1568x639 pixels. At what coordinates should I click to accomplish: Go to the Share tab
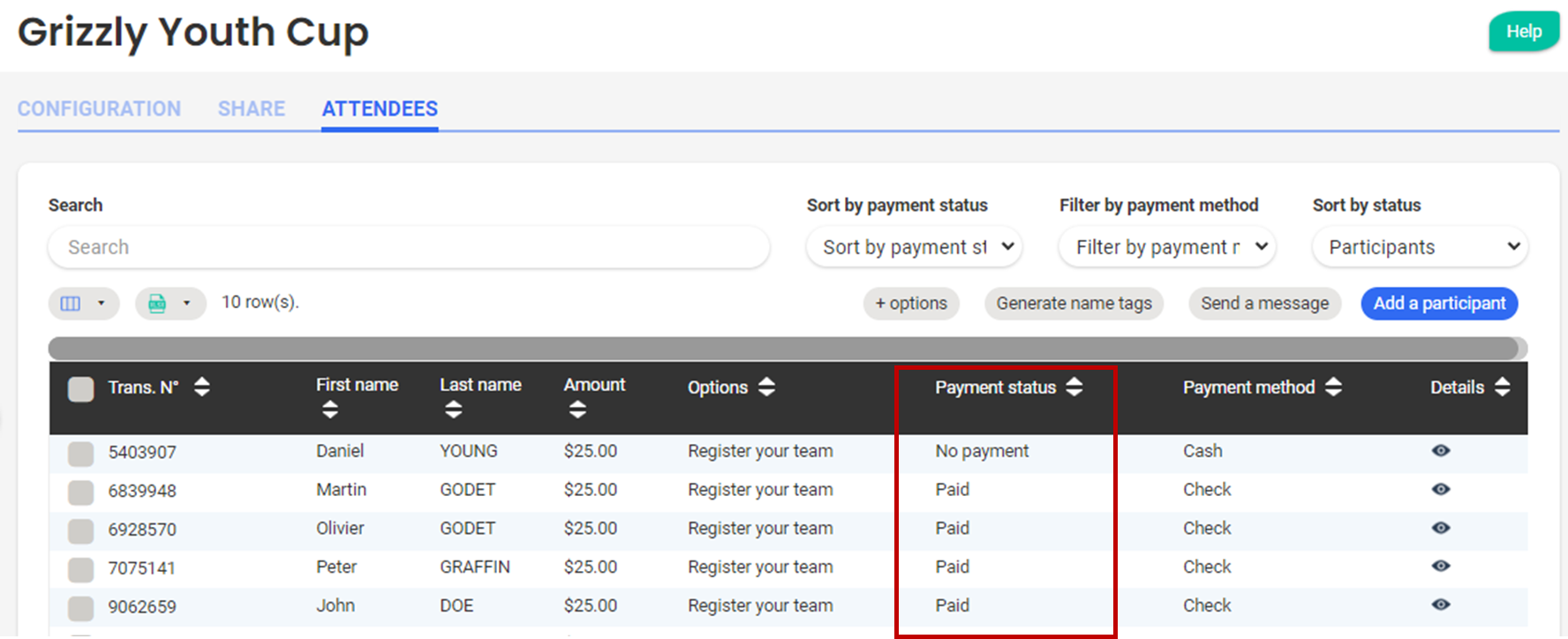pos(252,109)
